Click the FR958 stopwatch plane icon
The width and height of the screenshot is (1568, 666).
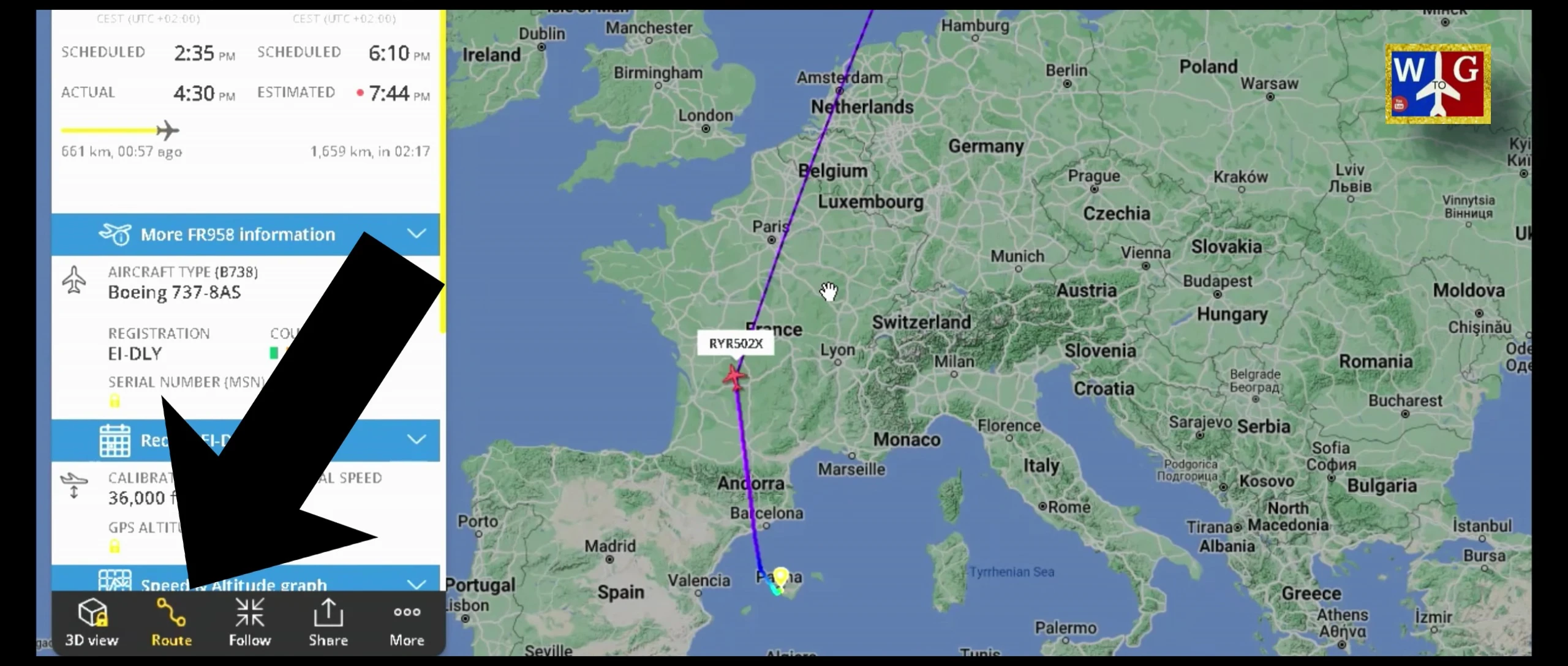pyautogui.click(x=115, y=234)
